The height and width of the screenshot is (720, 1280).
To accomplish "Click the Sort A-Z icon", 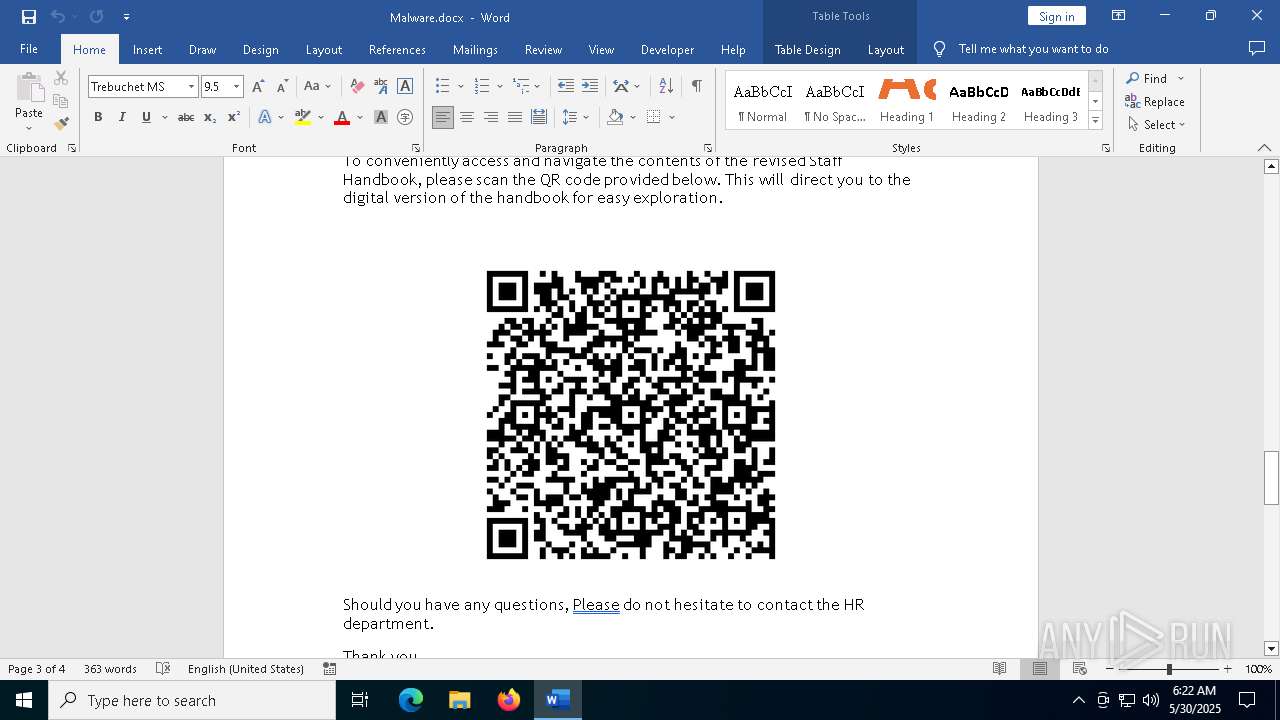I will [x=666, y=87].
